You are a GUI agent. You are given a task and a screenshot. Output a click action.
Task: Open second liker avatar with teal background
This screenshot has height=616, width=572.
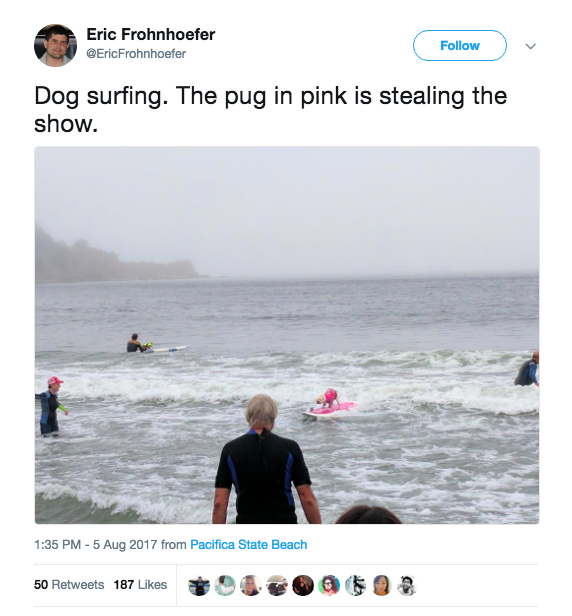[225, 585]
